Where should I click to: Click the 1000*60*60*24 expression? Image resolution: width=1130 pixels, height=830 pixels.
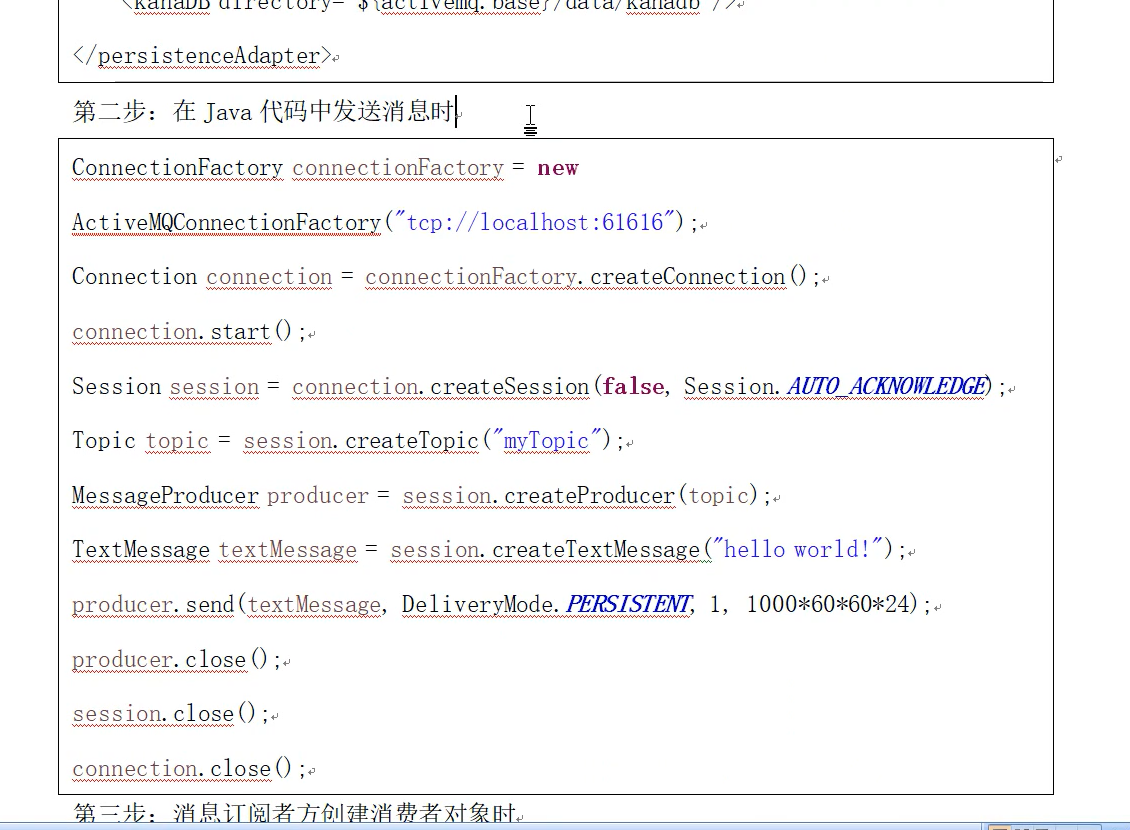(x=829, y=605)
